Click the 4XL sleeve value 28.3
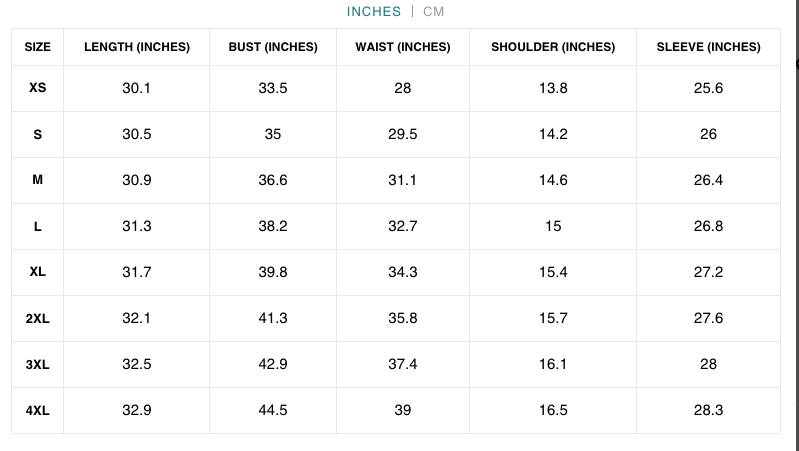Image resolution: width=799 pixels, height=451 pixels. coord(708,410)
